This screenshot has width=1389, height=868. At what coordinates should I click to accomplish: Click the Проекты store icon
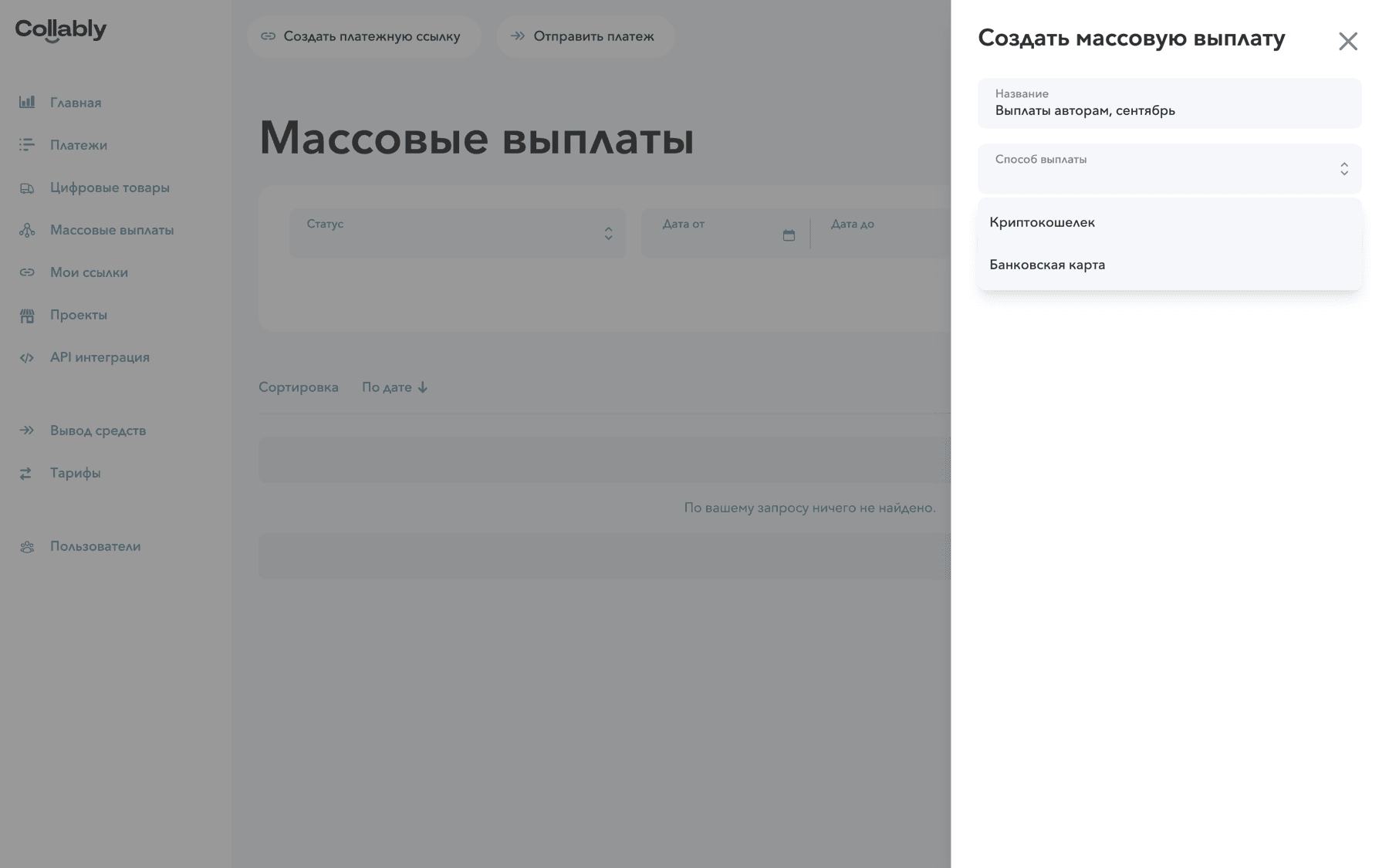tap(27, 315)
